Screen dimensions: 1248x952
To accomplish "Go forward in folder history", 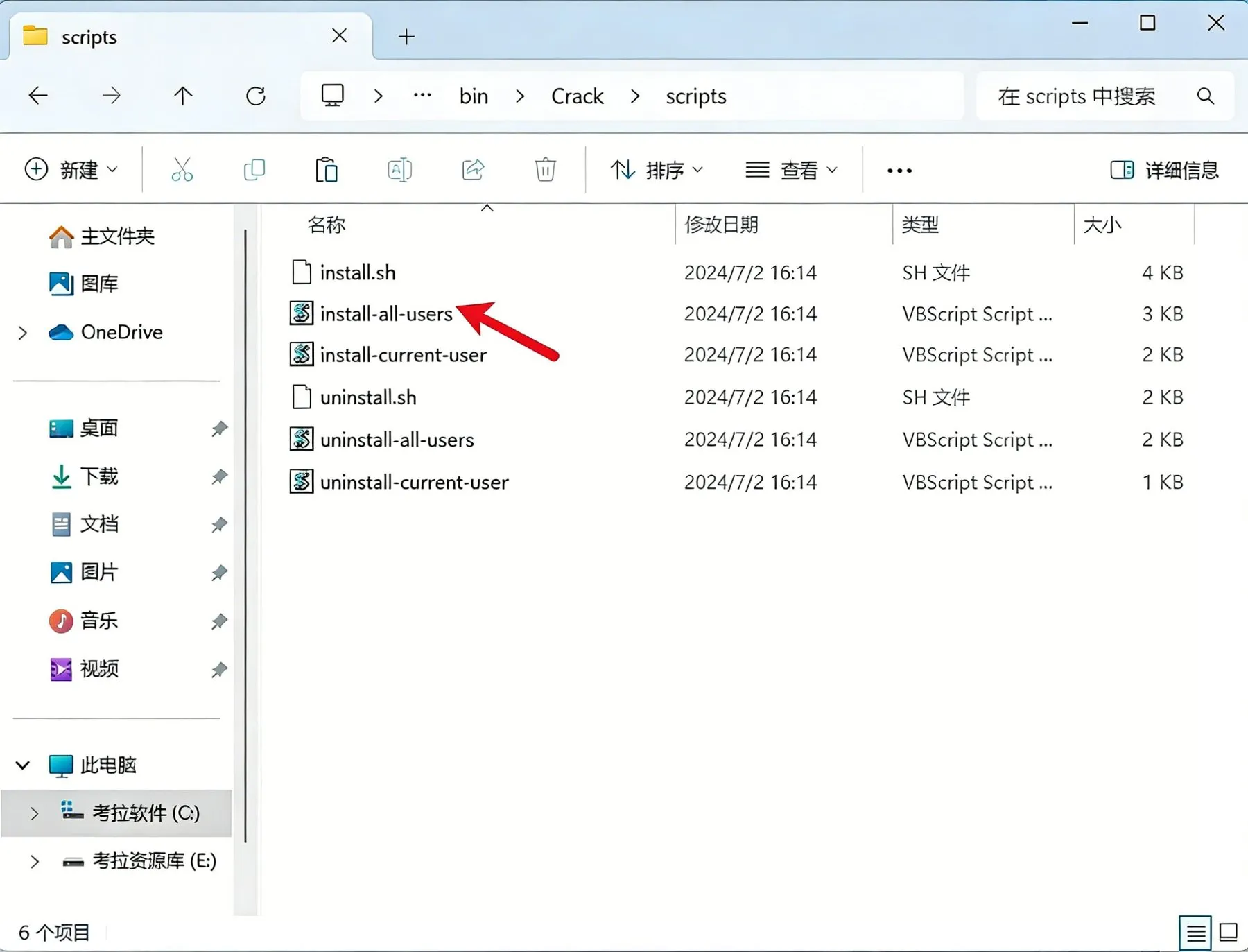I will 111,96.
